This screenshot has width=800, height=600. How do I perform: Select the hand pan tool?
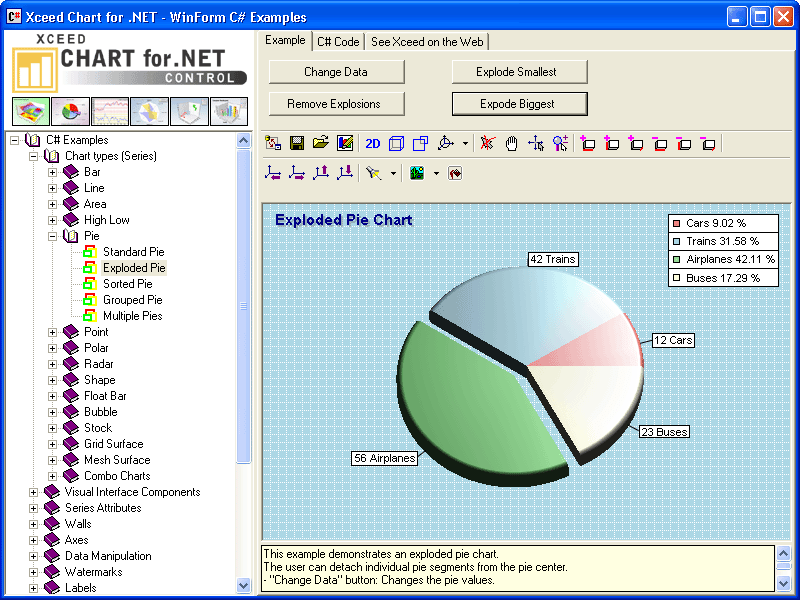coord(511,144)
